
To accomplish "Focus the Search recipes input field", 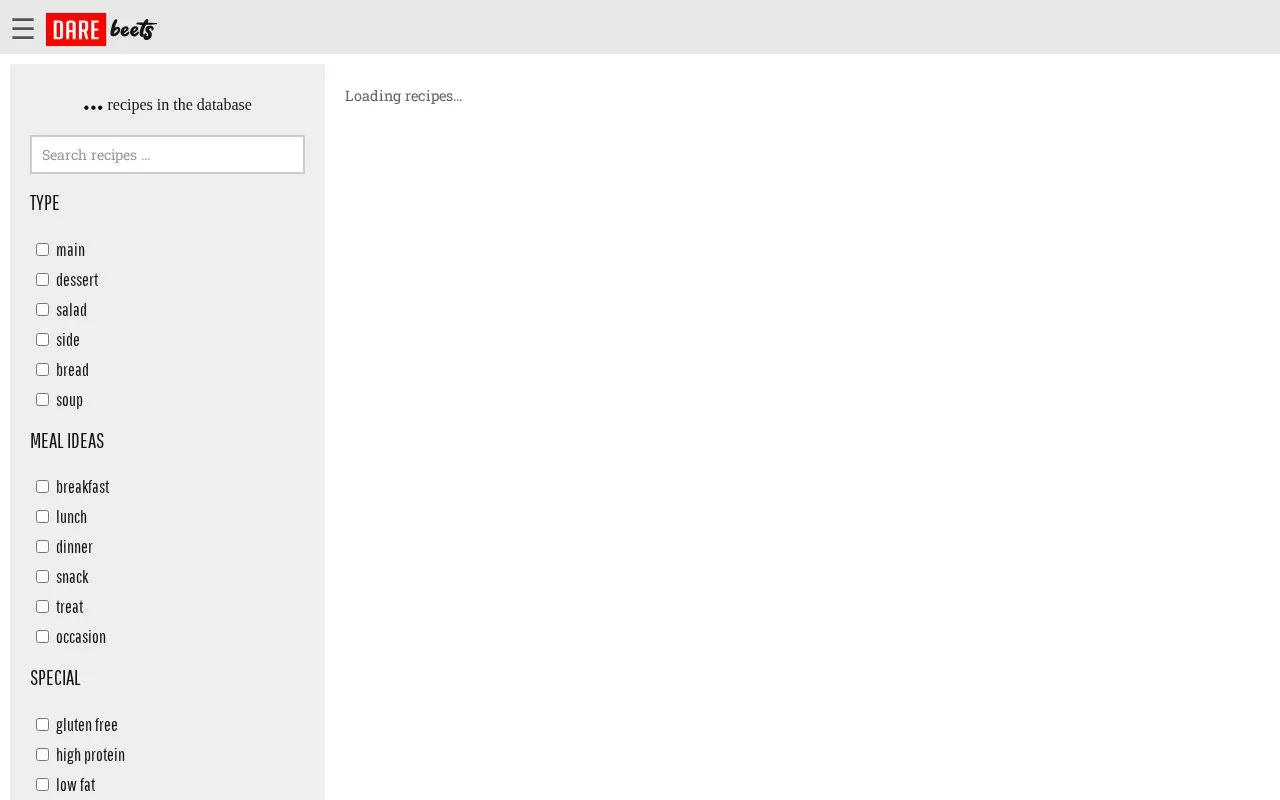I will (167, 155).
